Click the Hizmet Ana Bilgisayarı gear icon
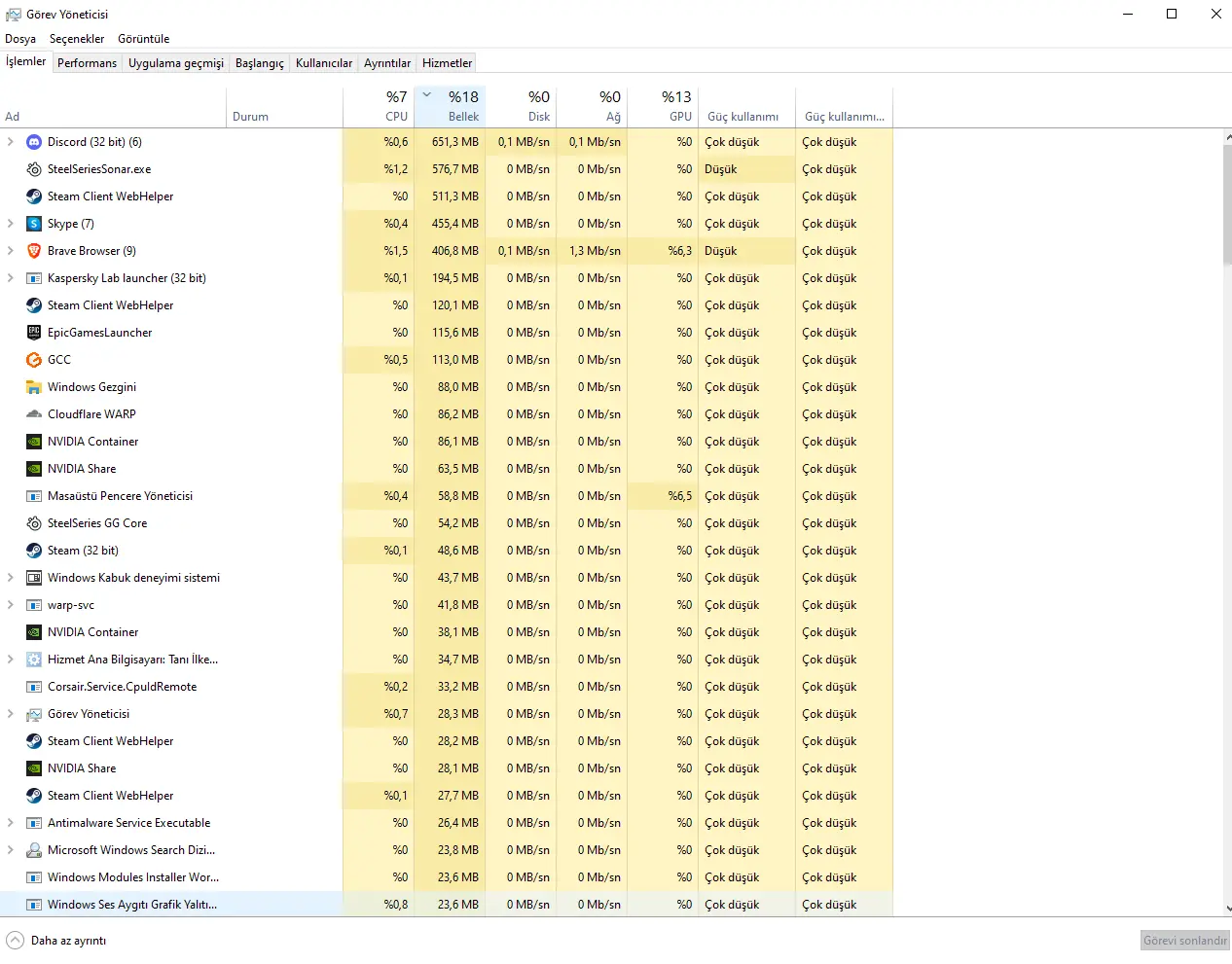This screenshot has width=1232, height=964. pos(34,660)
